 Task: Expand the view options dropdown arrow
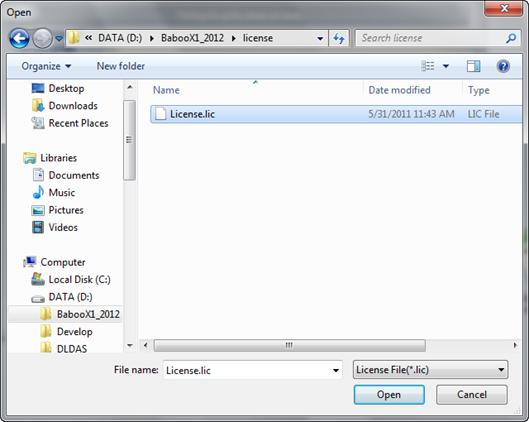click(x=446, y=66)
